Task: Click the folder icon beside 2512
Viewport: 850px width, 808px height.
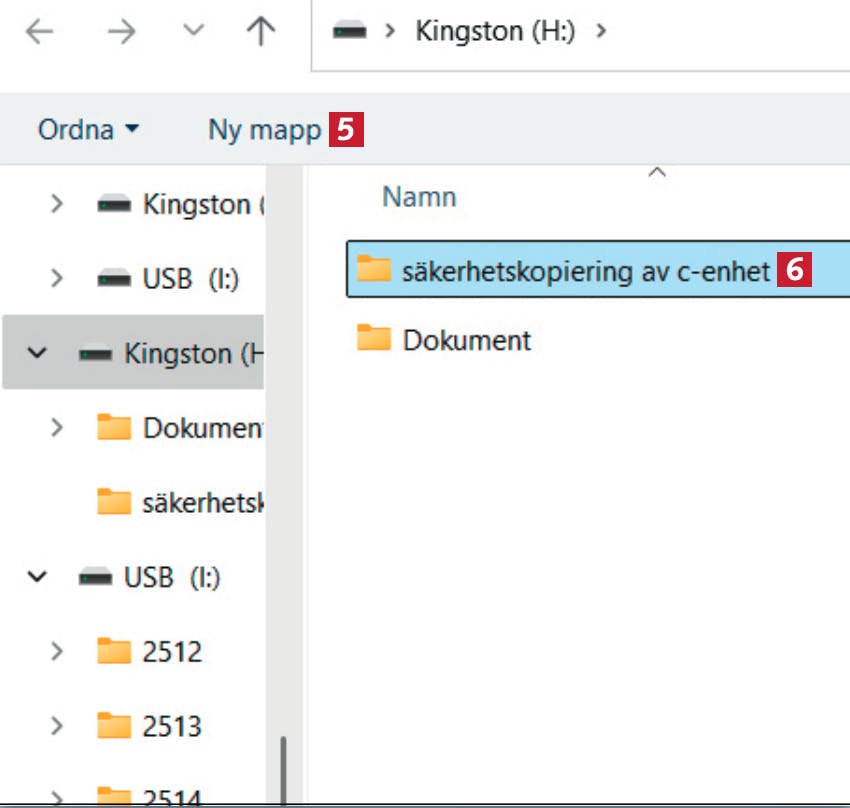Action: pyautogui.click(x=114, y=650)
